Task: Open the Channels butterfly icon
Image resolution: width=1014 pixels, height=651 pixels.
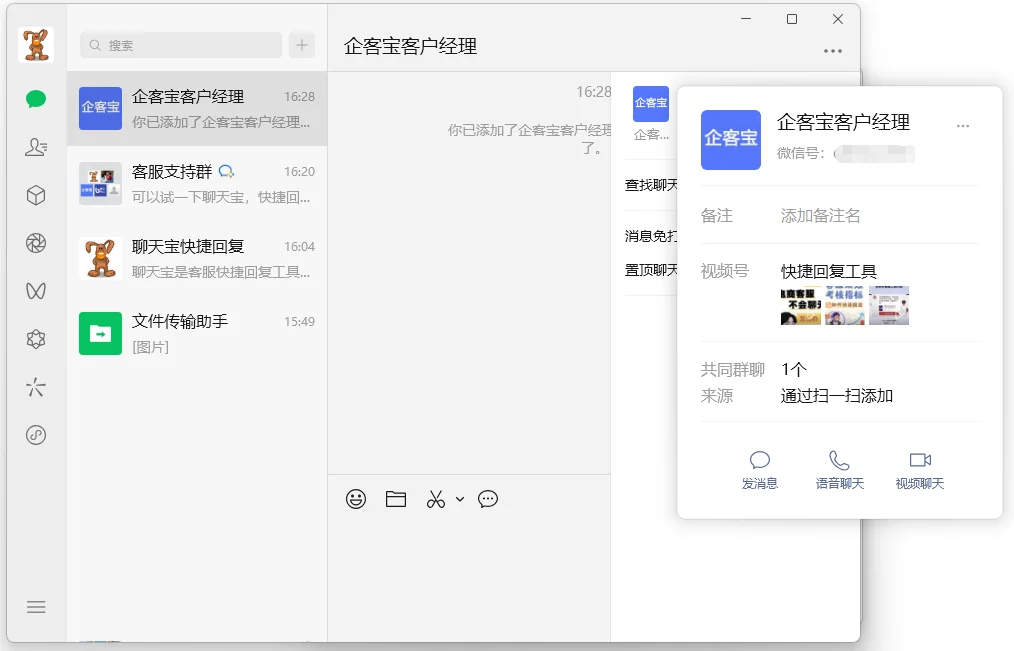Action: [x=36, y=291]
